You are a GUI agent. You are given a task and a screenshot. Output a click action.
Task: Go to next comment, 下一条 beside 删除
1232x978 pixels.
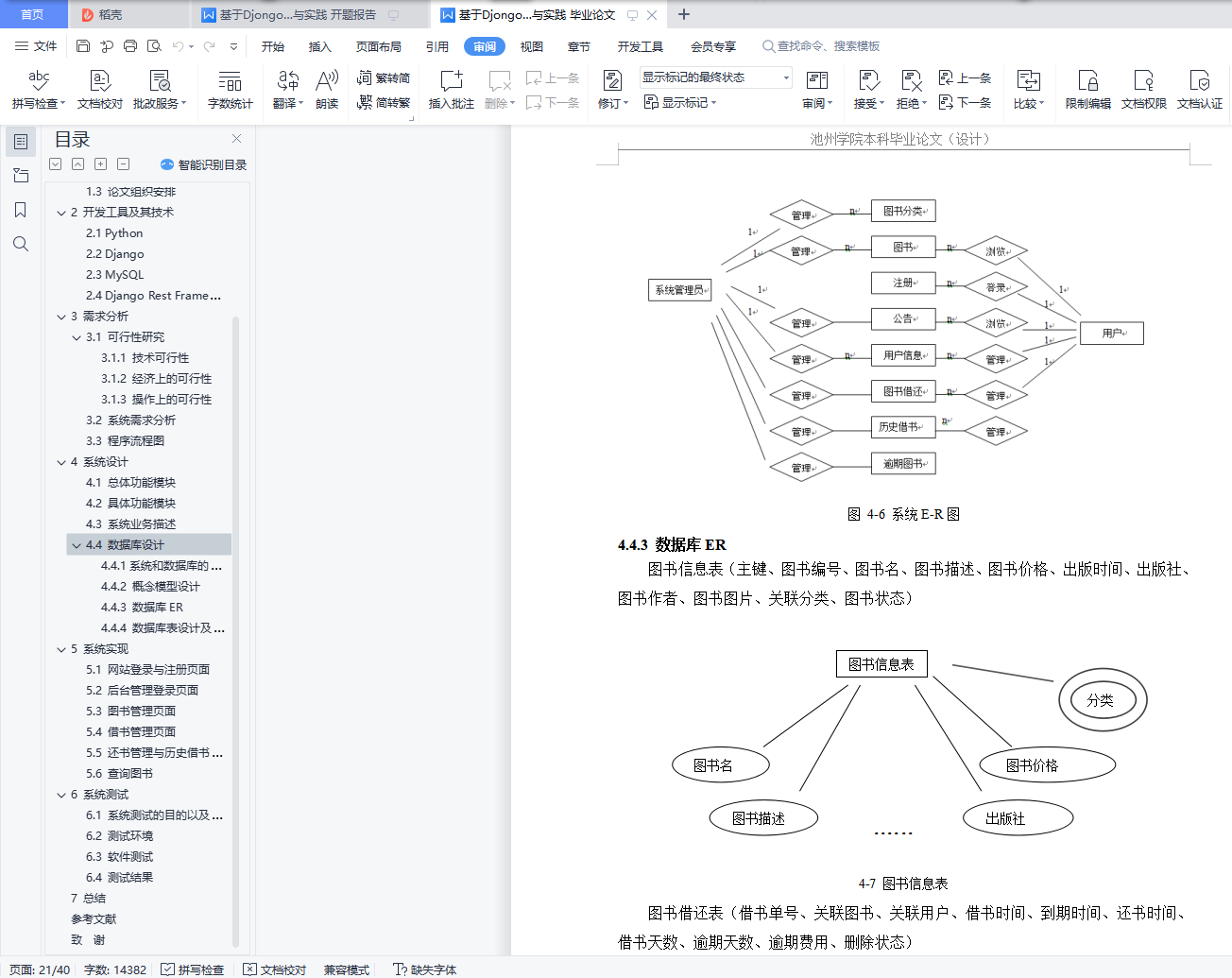tap(553, 102)
